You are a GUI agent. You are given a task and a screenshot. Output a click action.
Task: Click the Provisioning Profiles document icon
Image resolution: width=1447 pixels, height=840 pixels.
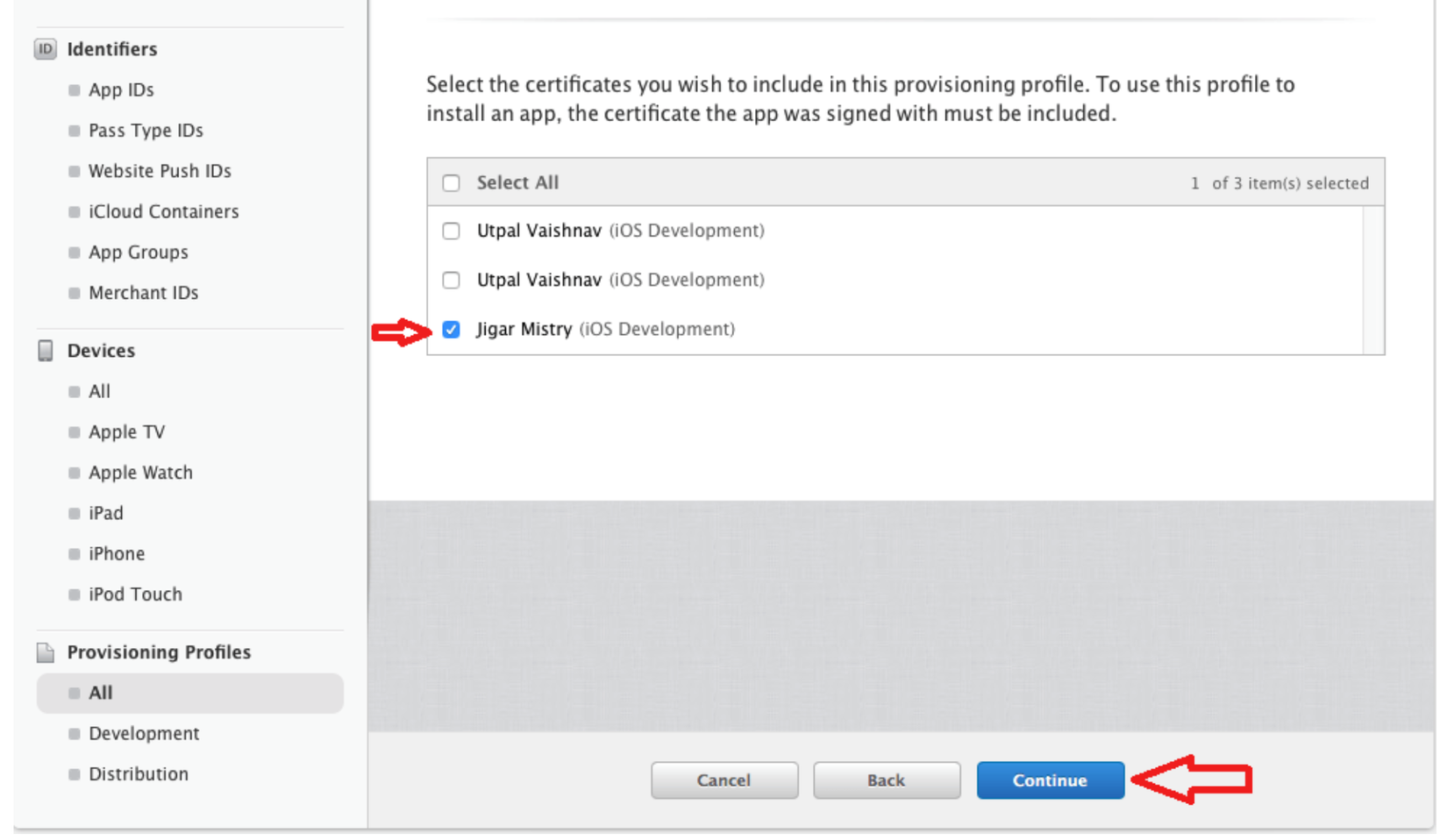pos(46,652)
